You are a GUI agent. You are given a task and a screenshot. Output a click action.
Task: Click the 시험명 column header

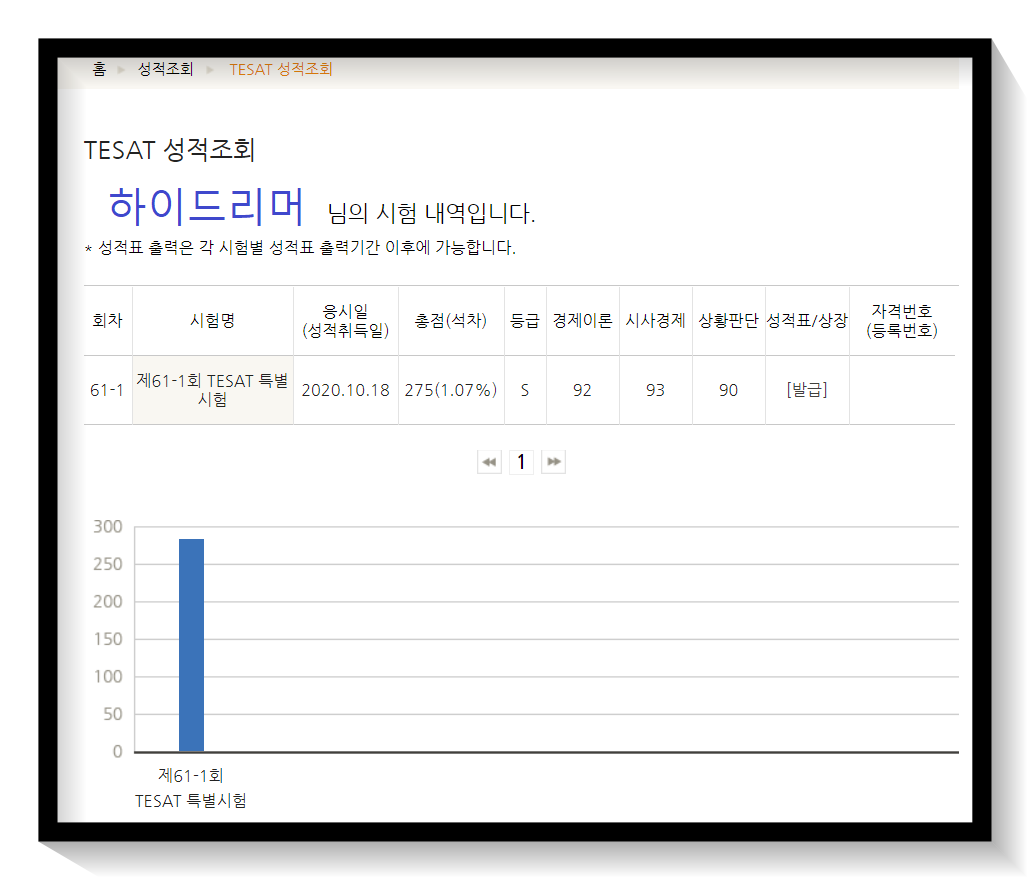(x=212, y=320)
